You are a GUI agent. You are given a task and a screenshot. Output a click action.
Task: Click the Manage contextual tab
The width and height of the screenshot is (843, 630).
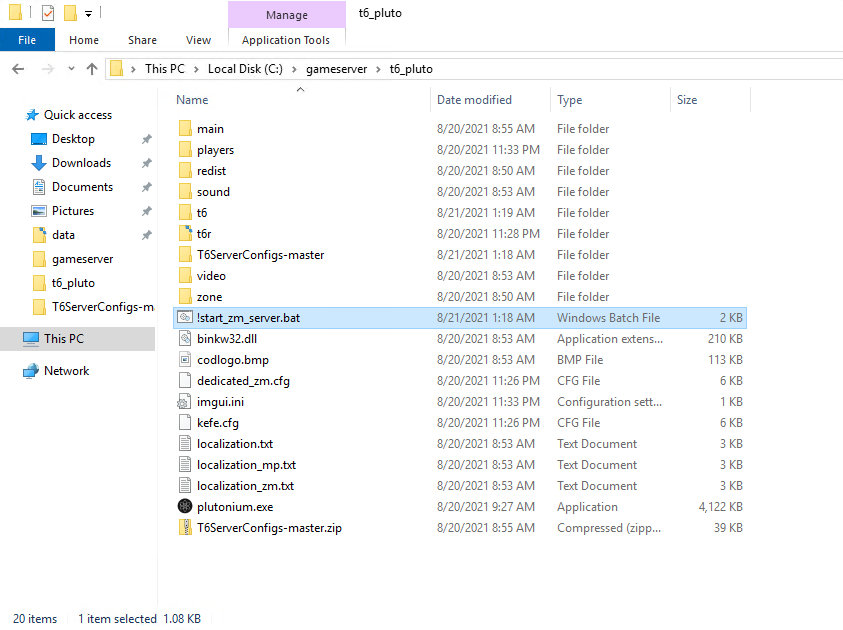(x=287, y=15)
